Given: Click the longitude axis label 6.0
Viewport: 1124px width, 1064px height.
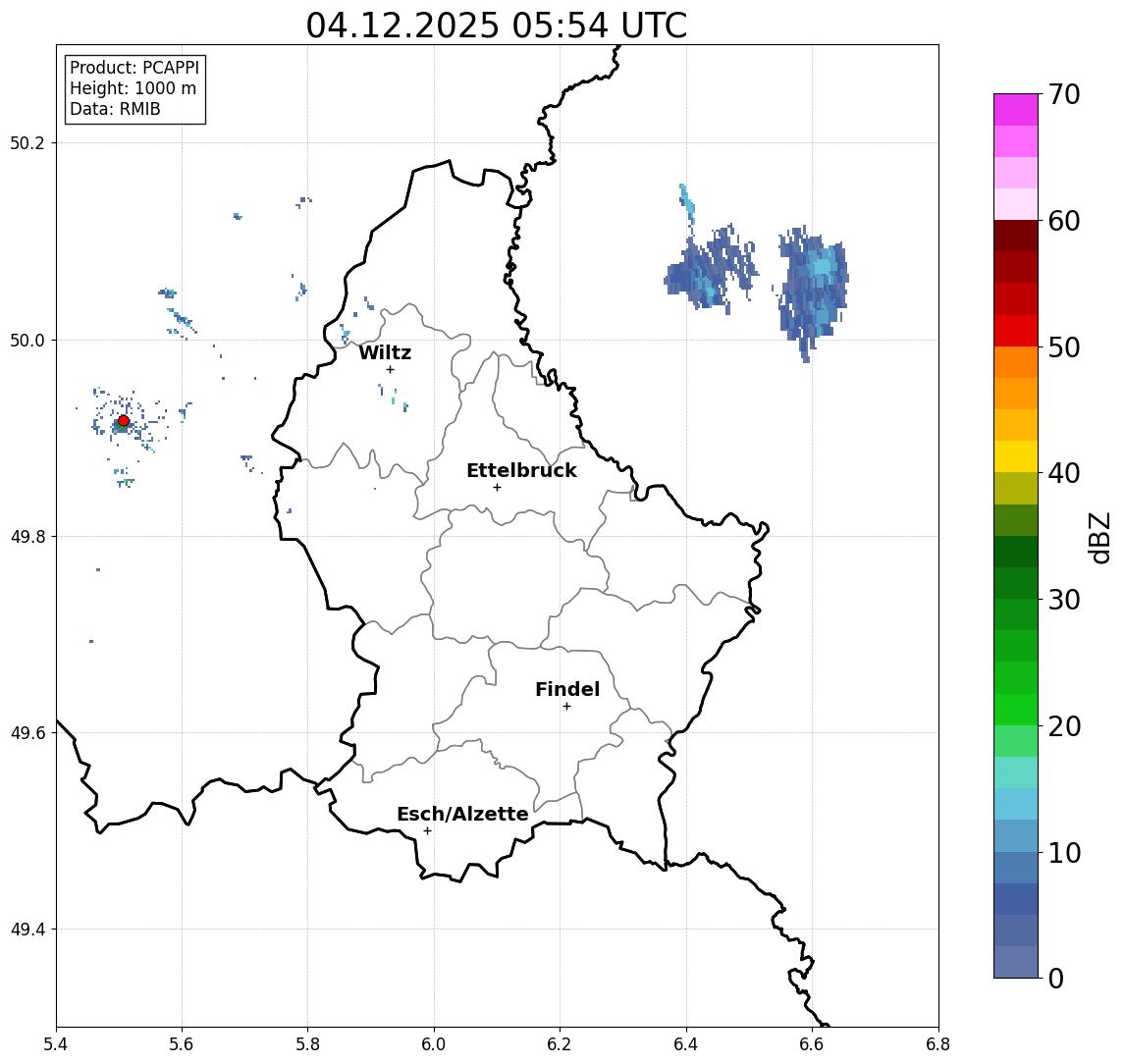Looking at the screenshot, I should [435, 1044].
